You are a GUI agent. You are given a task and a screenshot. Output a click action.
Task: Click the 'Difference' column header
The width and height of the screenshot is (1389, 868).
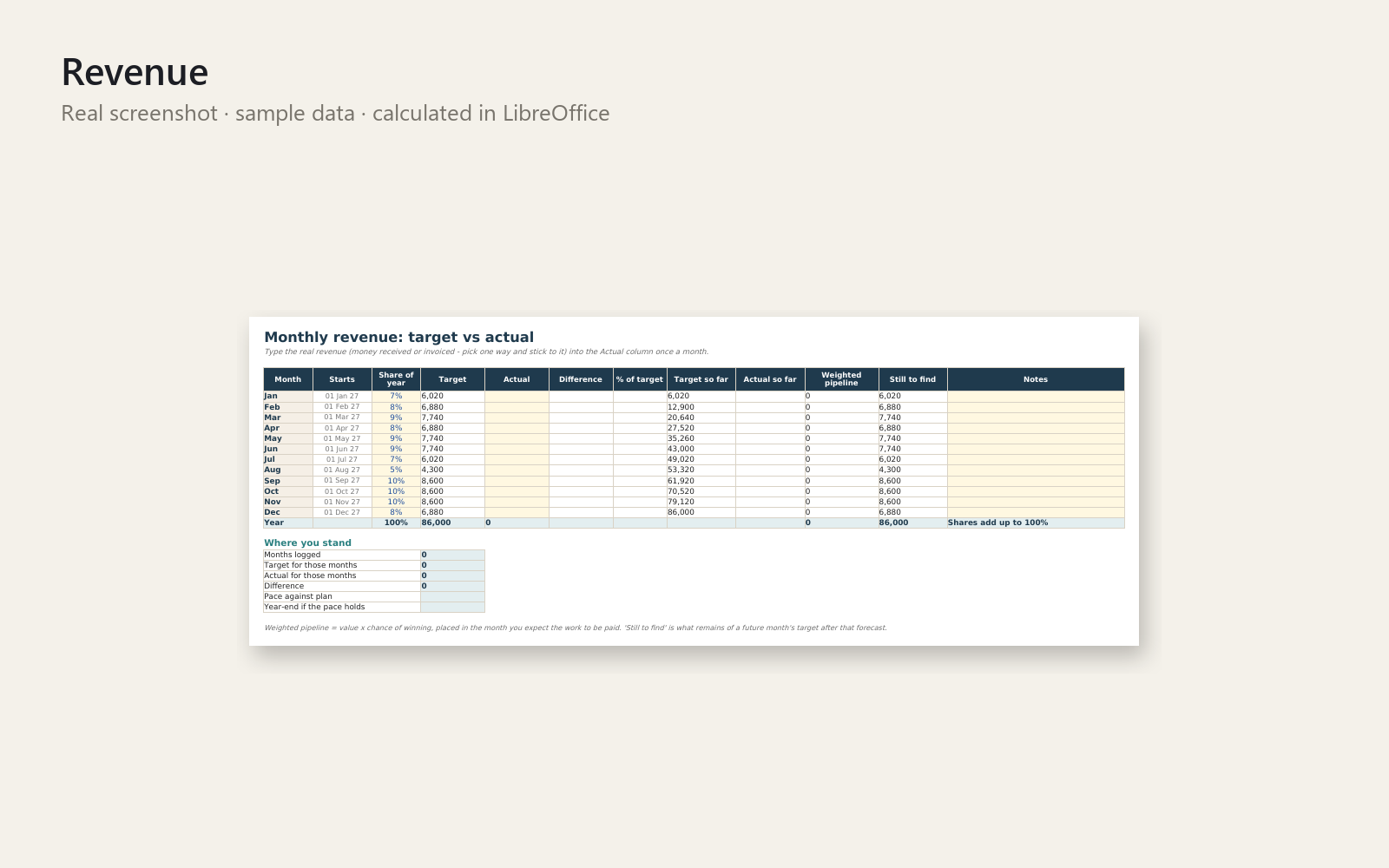point(581,379)
